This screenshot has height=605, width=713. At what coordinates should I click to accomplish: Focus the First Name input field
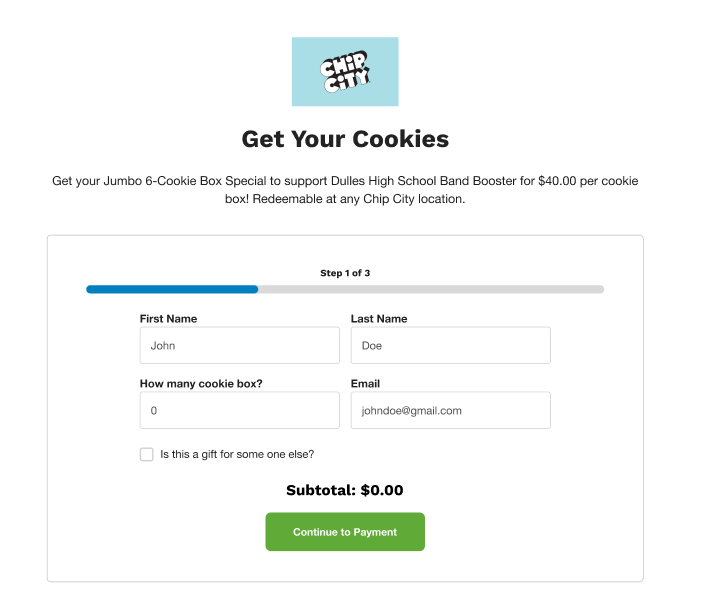click(239, 346)
